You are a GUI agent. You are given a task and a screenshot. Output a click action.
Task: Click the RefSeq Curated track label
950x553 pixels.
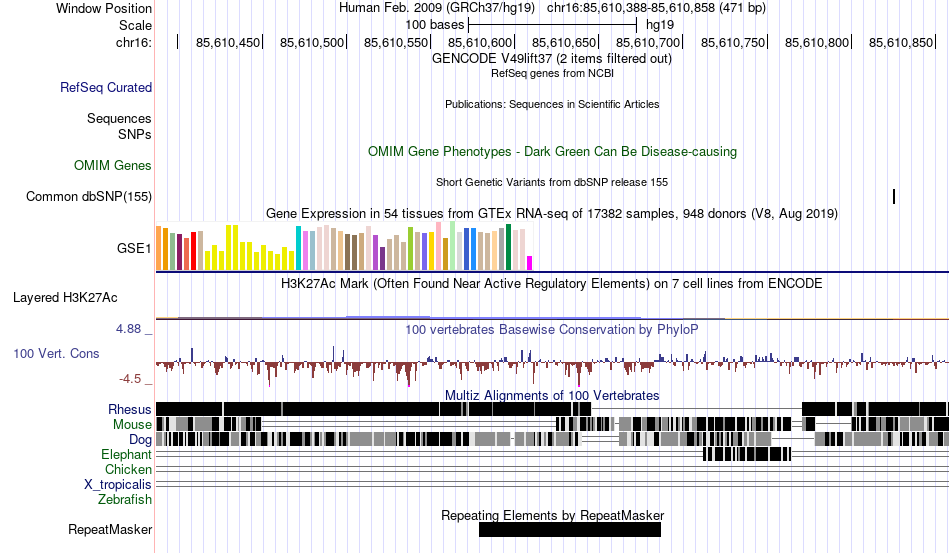tap(106, 87)
